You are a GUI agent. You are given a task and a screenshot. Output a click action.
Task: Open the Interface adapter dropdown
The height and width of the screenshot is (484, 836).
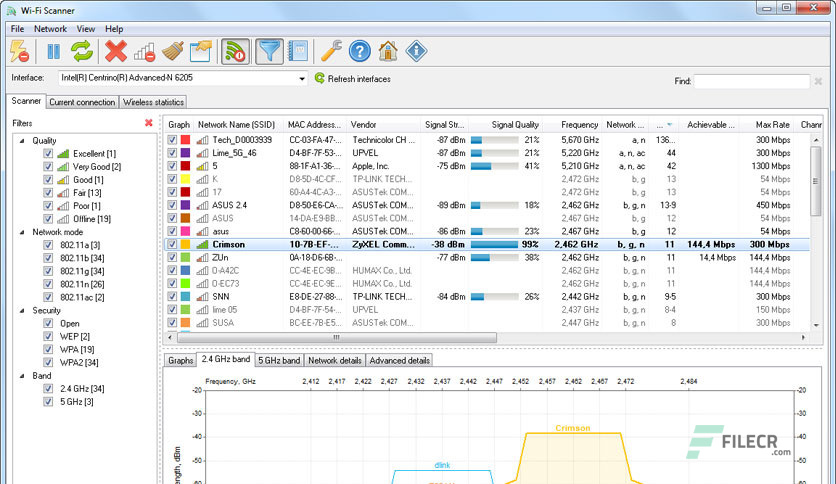click(x=302, y=79)
